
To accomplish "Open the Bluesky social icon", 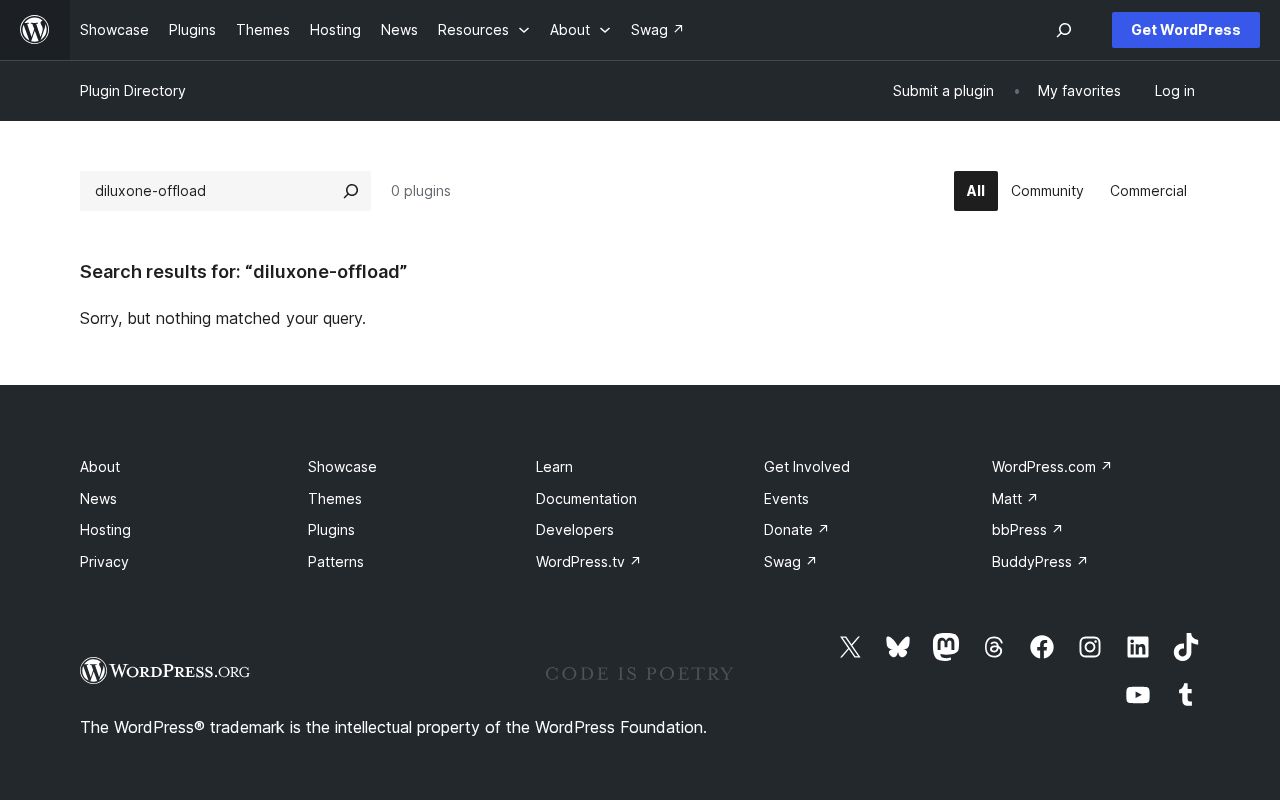I will coord(898,647).
